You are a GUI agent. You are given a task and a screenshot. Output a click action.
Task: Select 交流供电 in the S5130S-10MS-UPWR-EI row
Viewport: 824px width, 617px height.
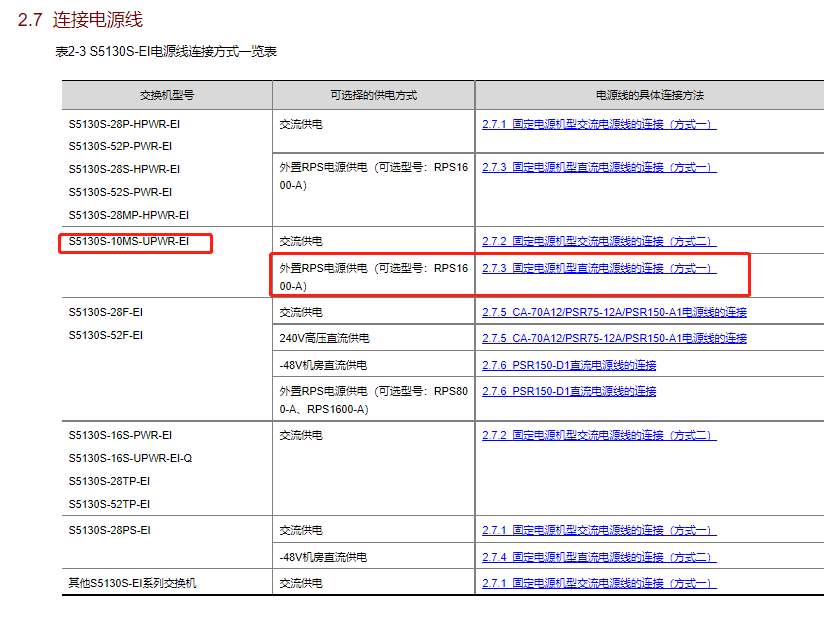click(301, 242)
